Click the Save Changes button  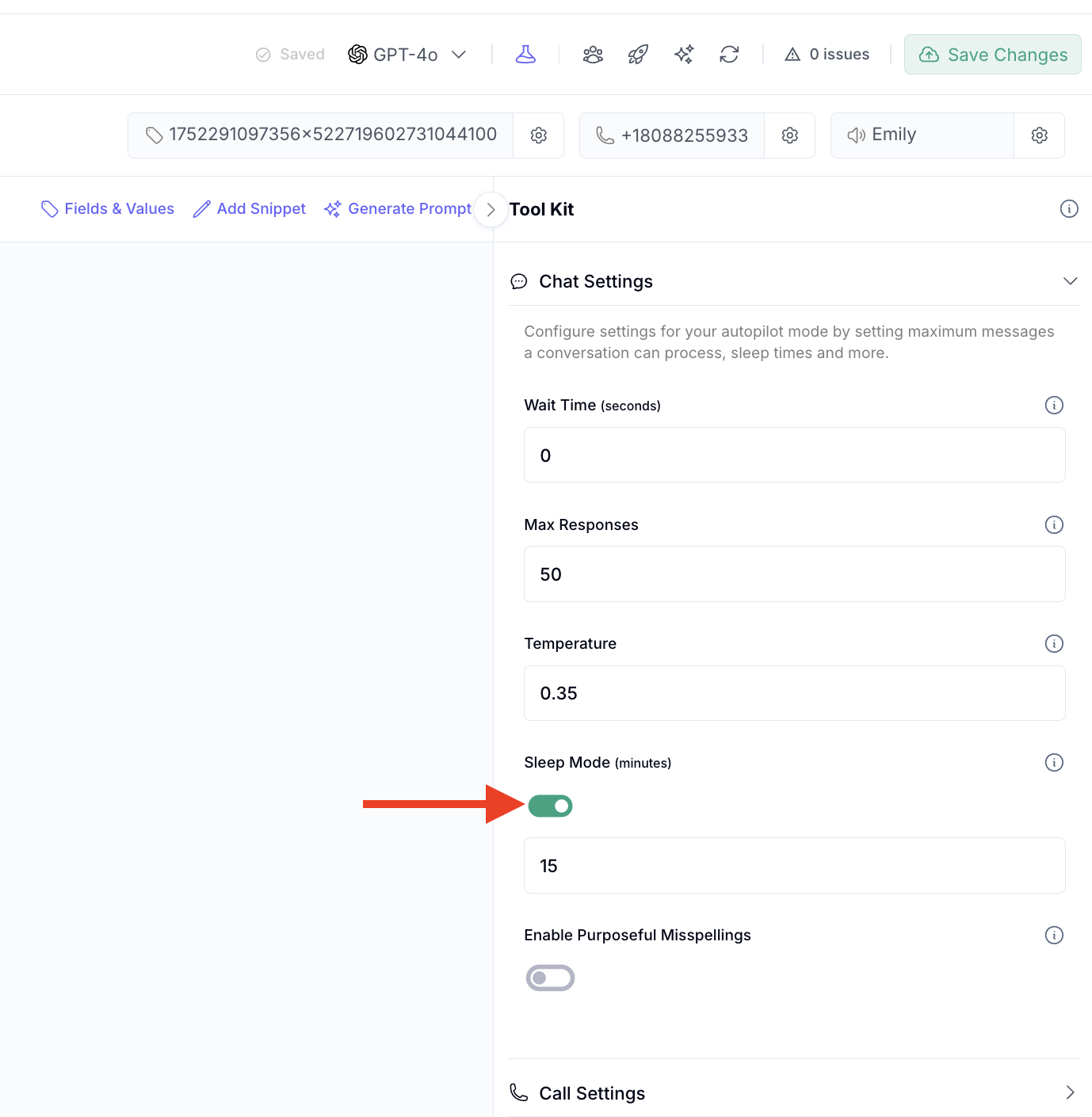pos(992,55)
